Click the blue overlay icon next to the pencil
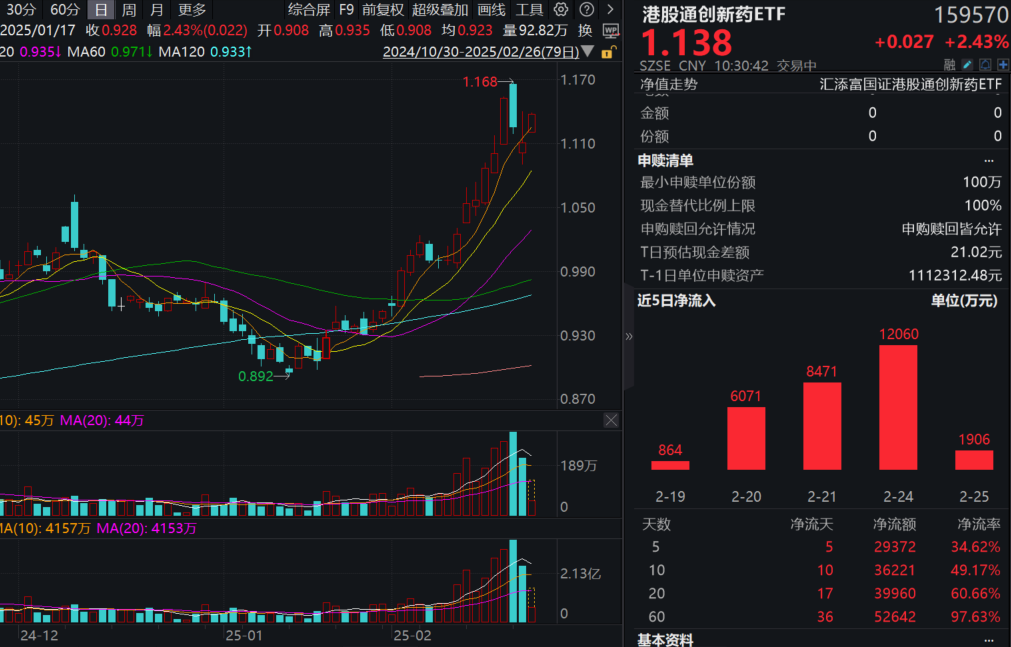 point(983,62)
